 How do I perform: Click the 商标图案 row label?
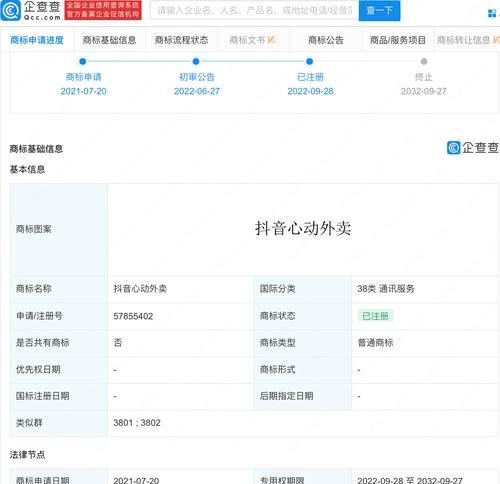point(34,229)
